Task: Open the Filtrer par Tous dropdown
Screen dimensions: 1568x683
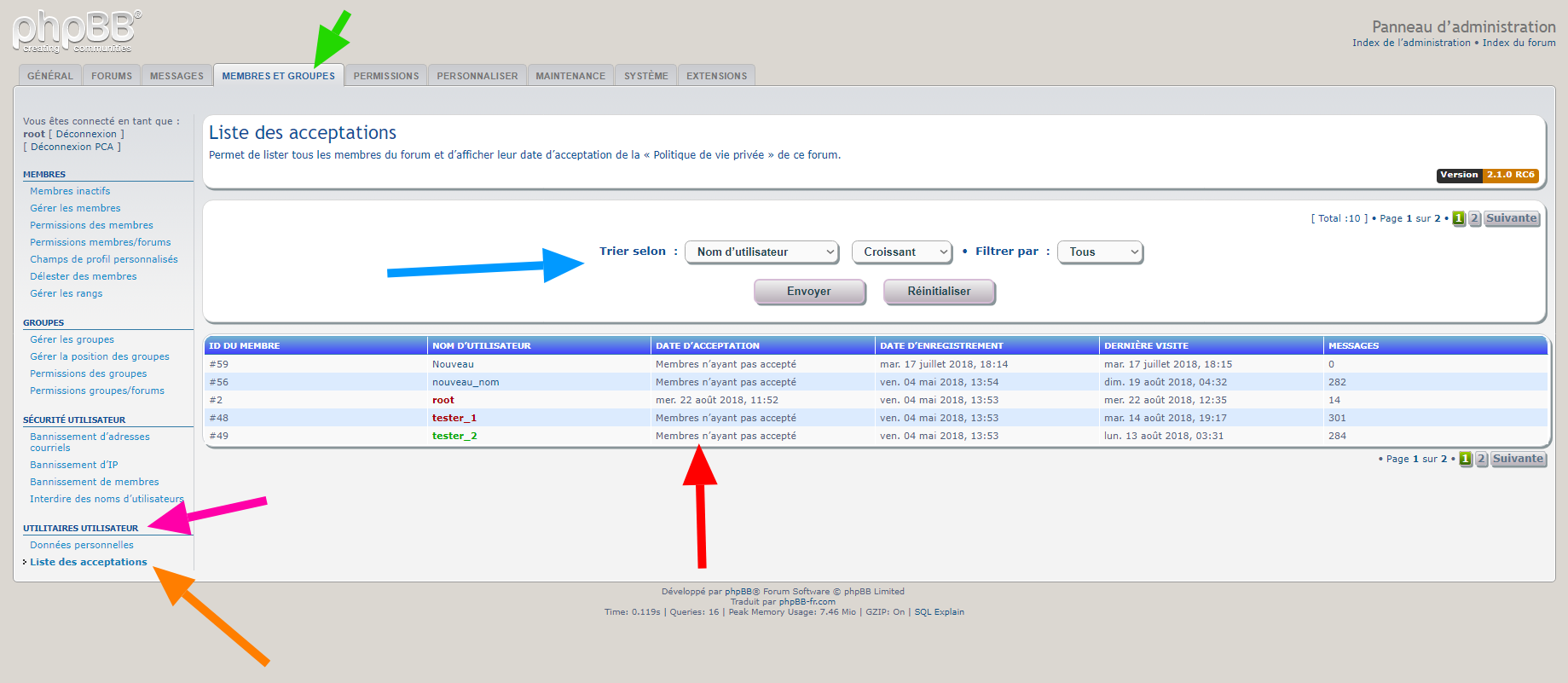Action: [x=1100, y=252]
